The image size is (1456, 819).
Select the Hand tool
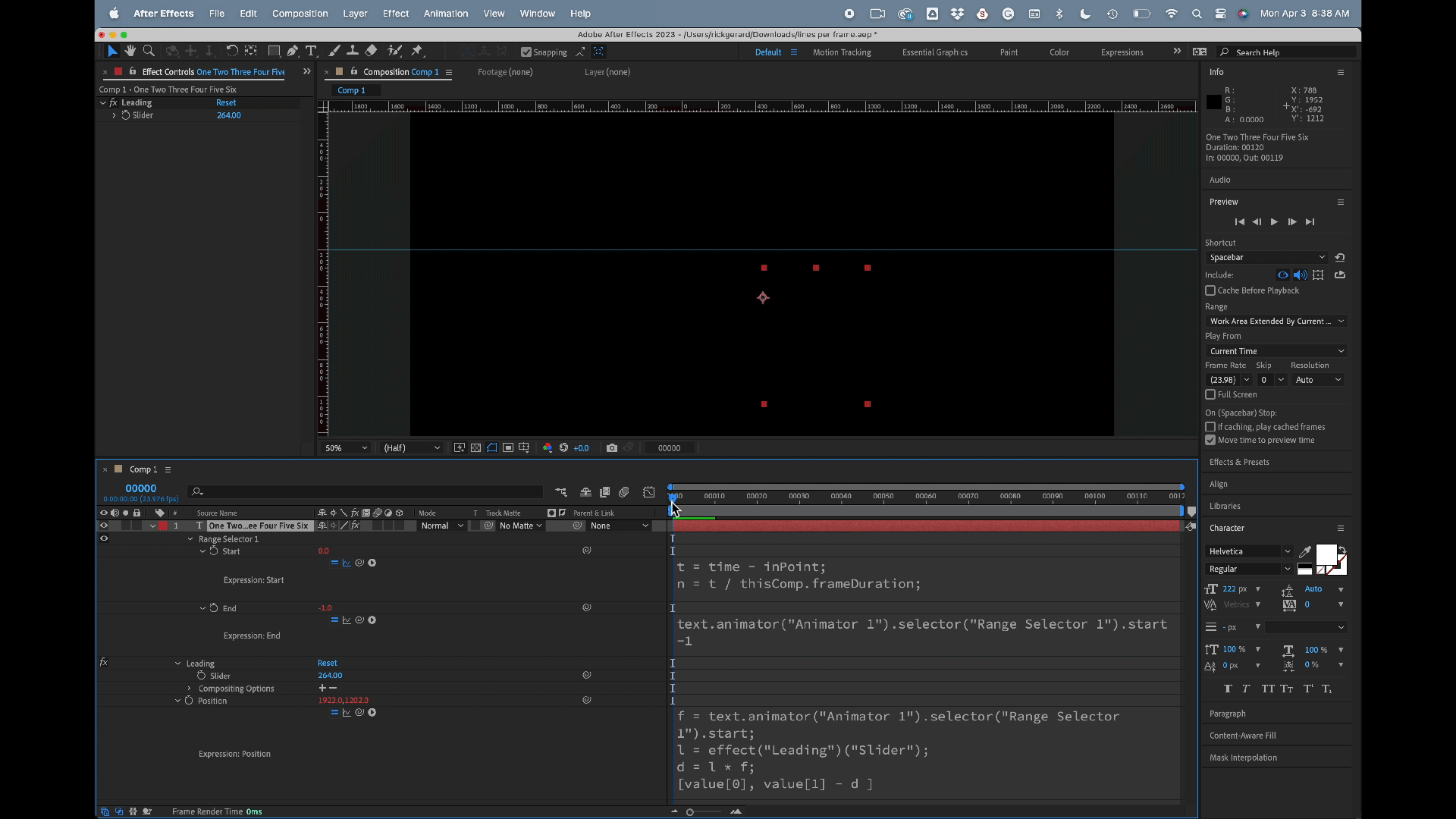tap(130, 51)
